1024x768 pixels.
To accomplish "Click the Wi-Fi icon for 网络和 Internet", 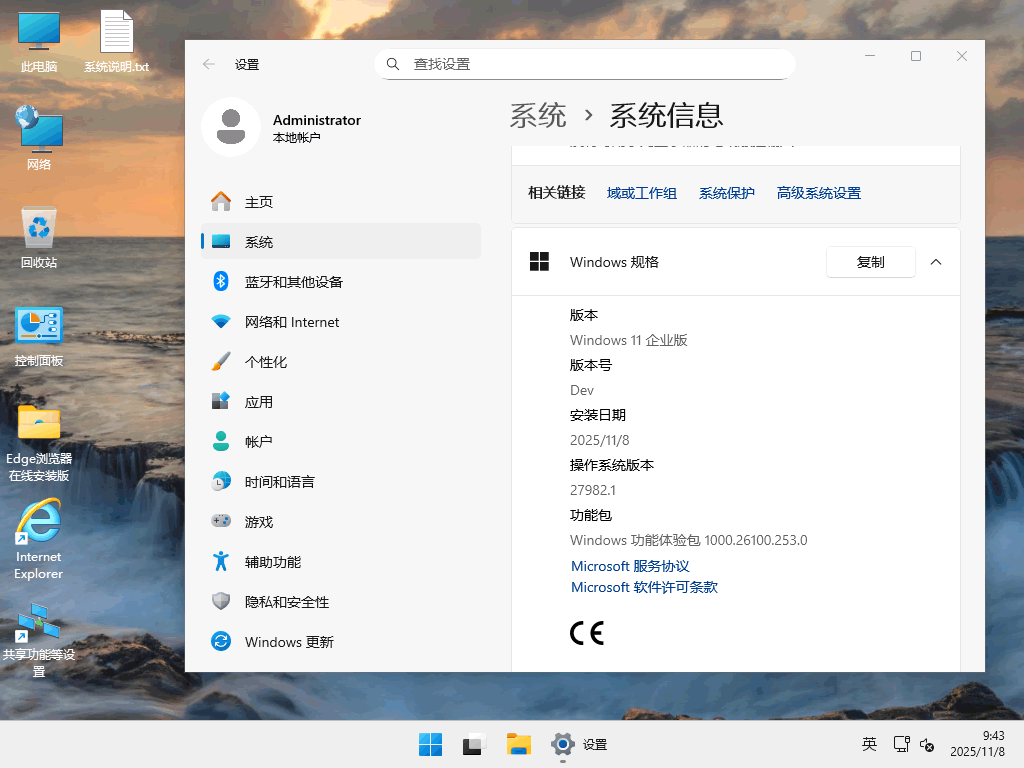I will 221,322.
